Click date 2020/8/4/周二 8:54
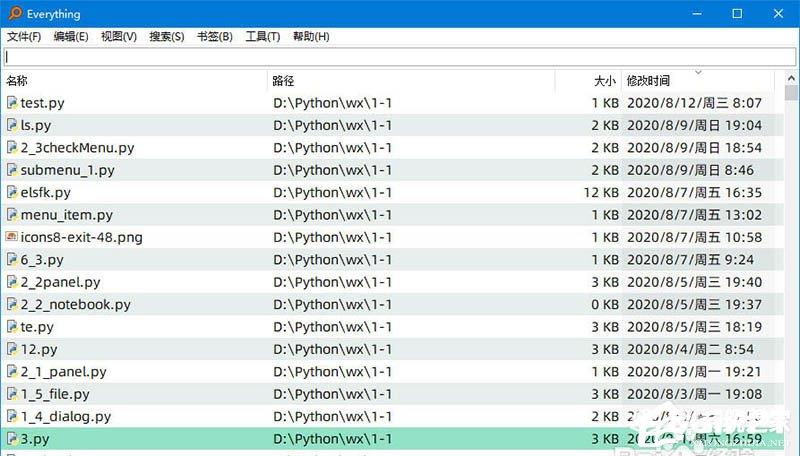Viewport: 800px width, 456px height. click(x=690, y=349)
